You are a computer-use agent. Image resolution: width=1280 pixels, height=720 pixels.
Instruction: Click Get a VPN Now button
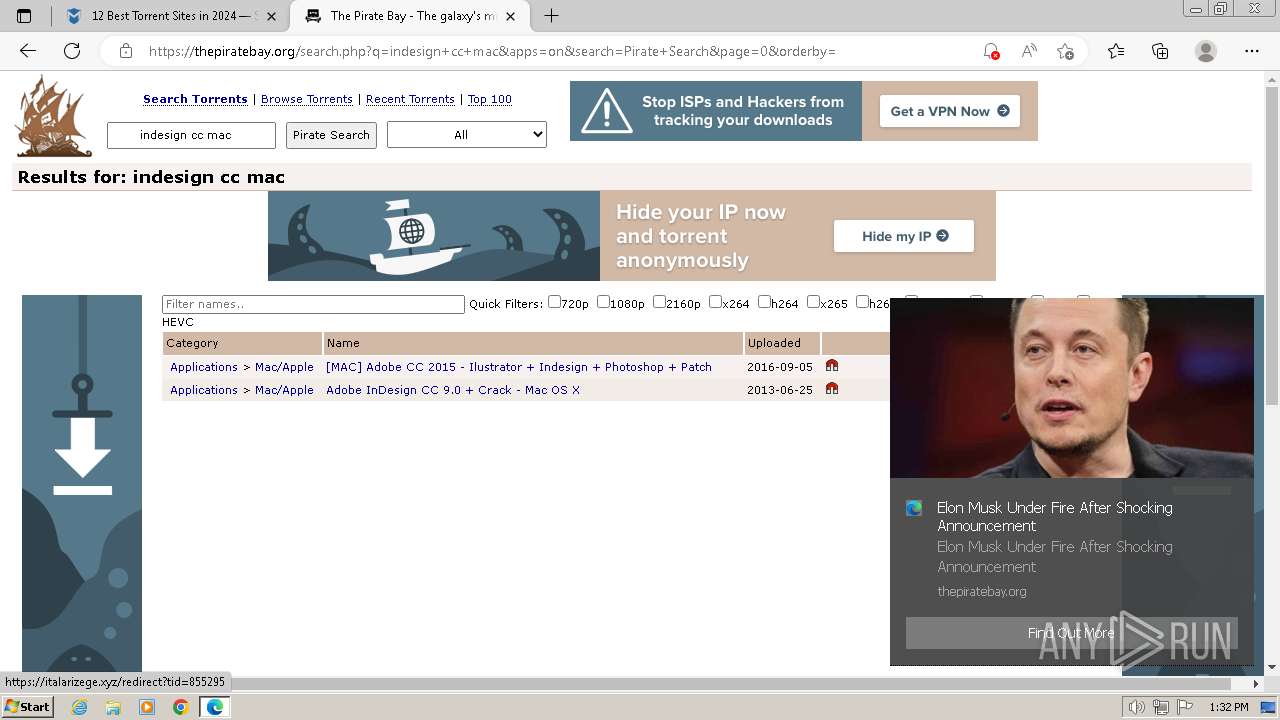tap(949, 111)
